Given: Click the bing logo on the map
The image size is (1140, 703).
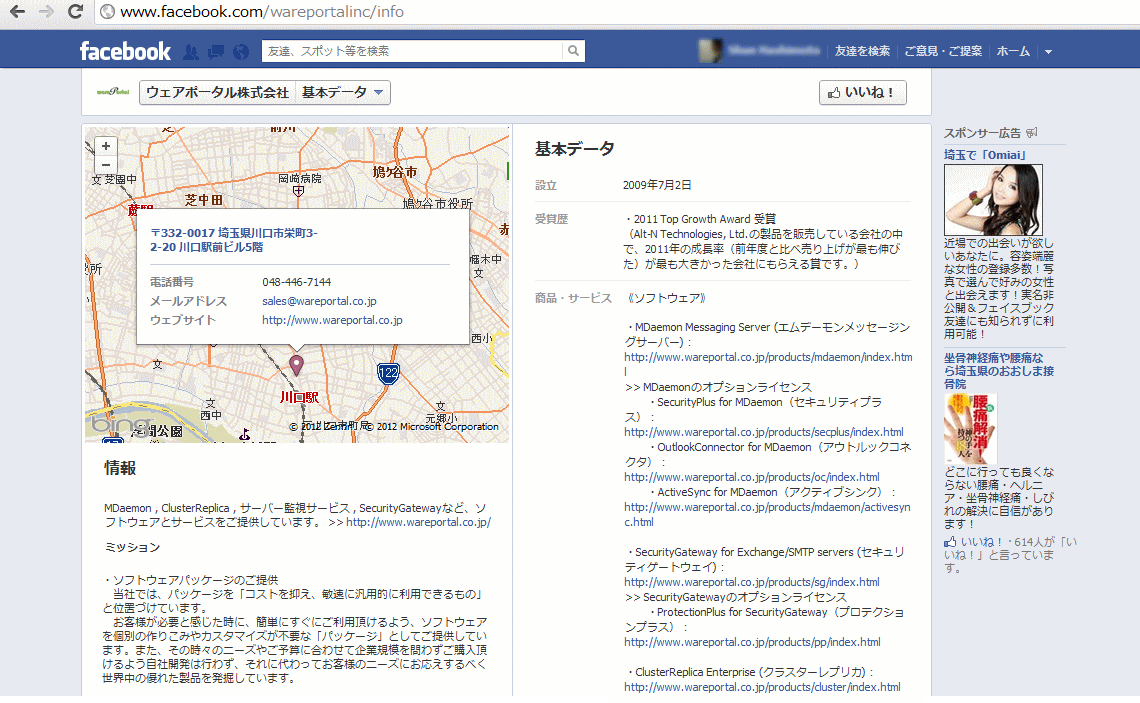Looking at the screenshot, I should (x=120, y=423).
